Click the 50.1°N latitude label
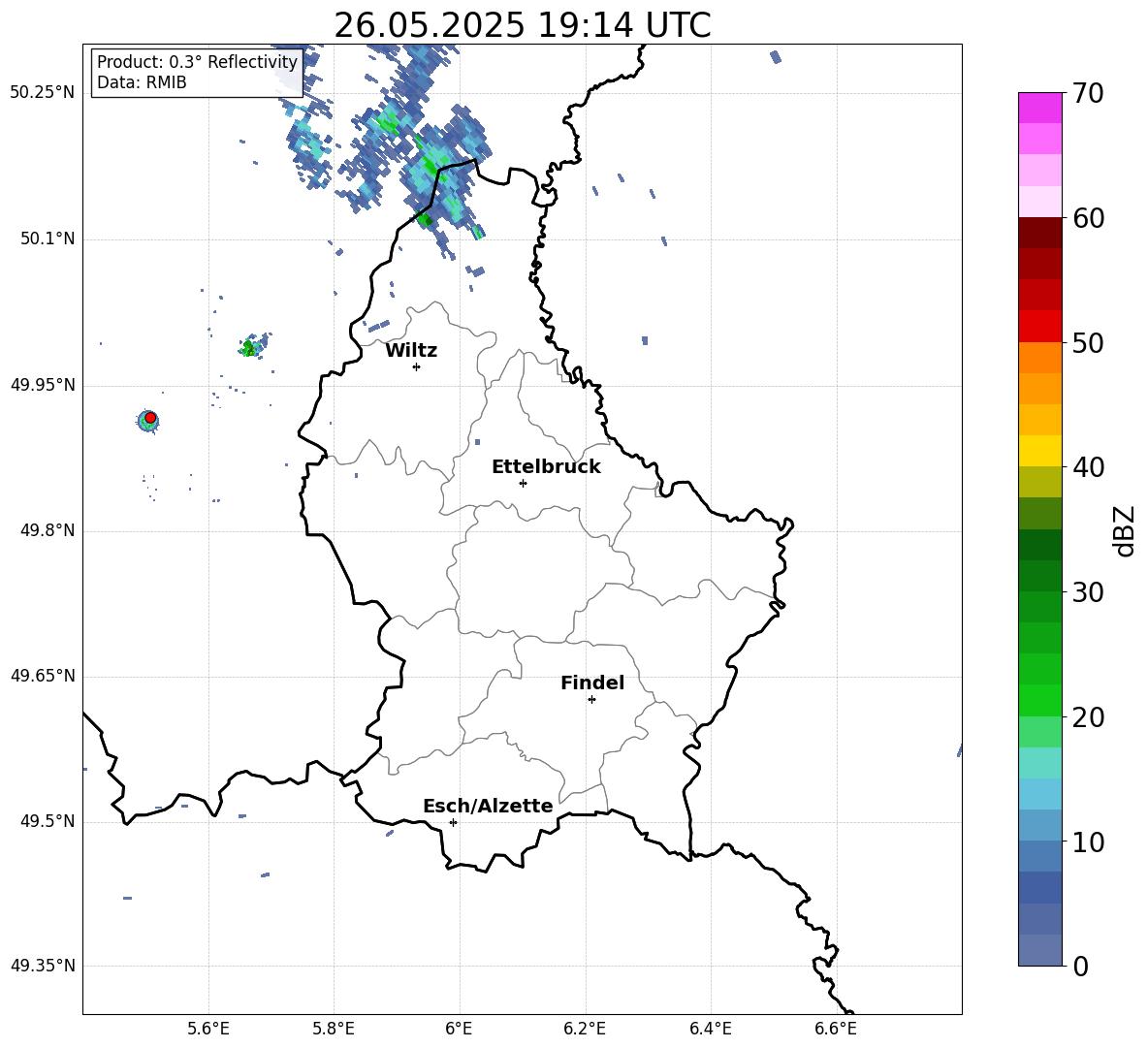The image size is (1148, 1048). 47,239
